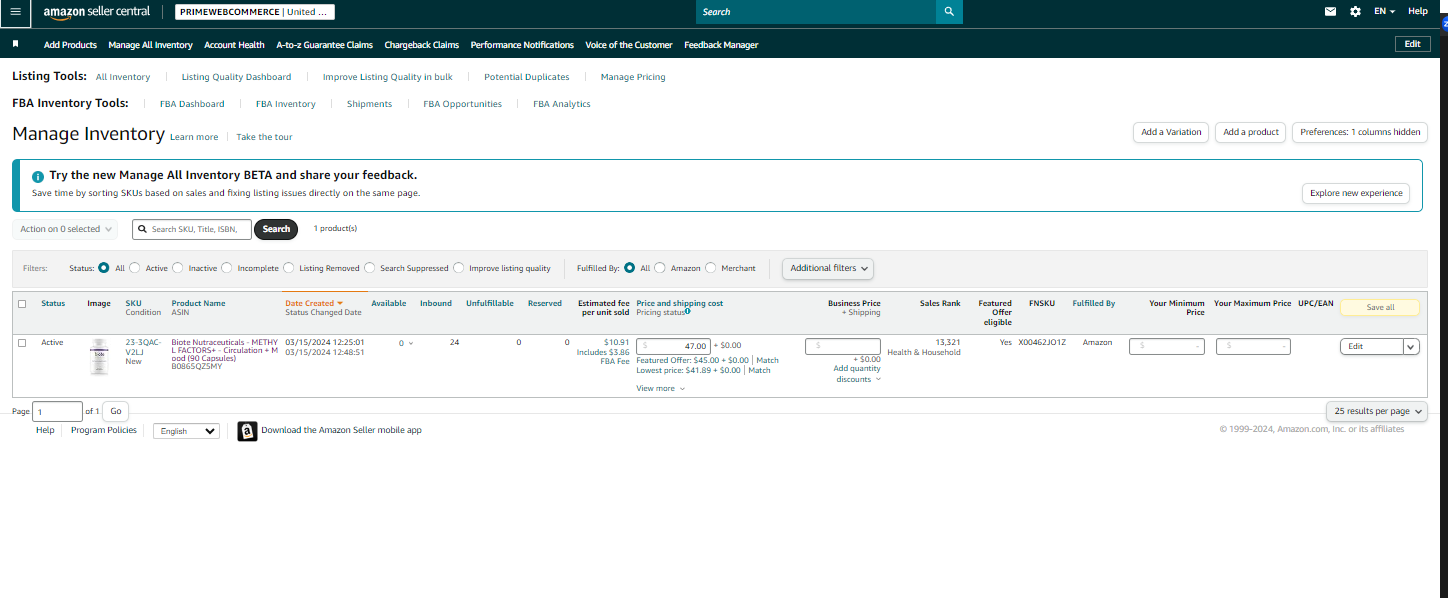Image resolution: width=1448 pixels, height=598 pixels.
Task: Select the All status radio button
Action: click(x=104, y=268)
